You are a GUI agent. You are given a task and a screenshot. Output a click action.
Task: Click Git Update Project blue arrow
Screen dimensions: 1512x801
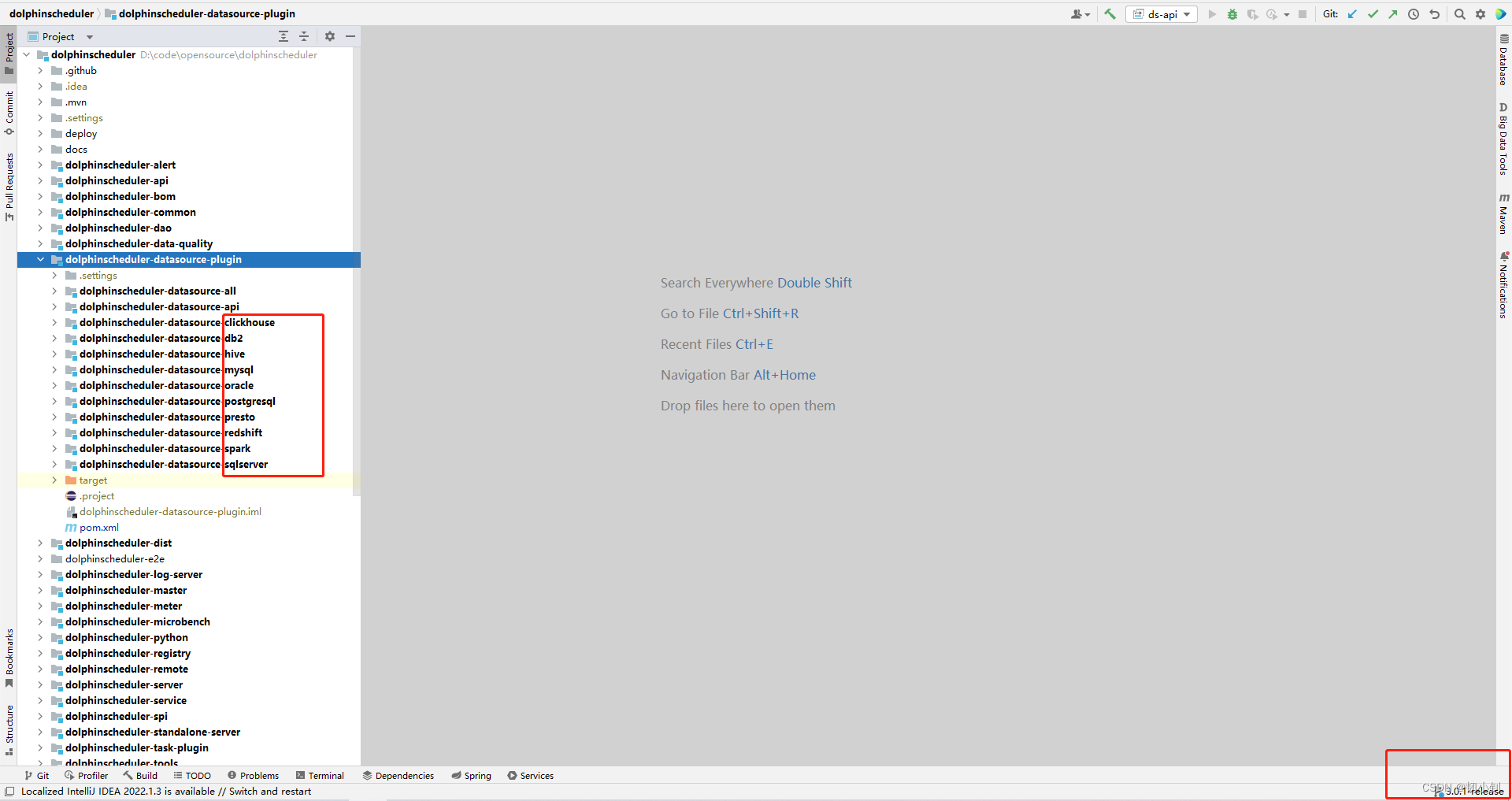pos(1352,14)
